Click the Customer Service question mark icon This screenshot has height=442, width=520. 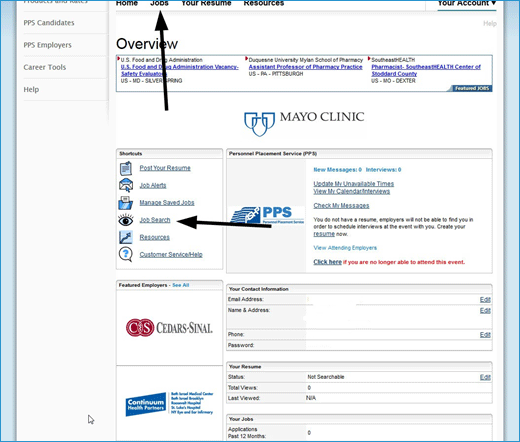[126, 255]
